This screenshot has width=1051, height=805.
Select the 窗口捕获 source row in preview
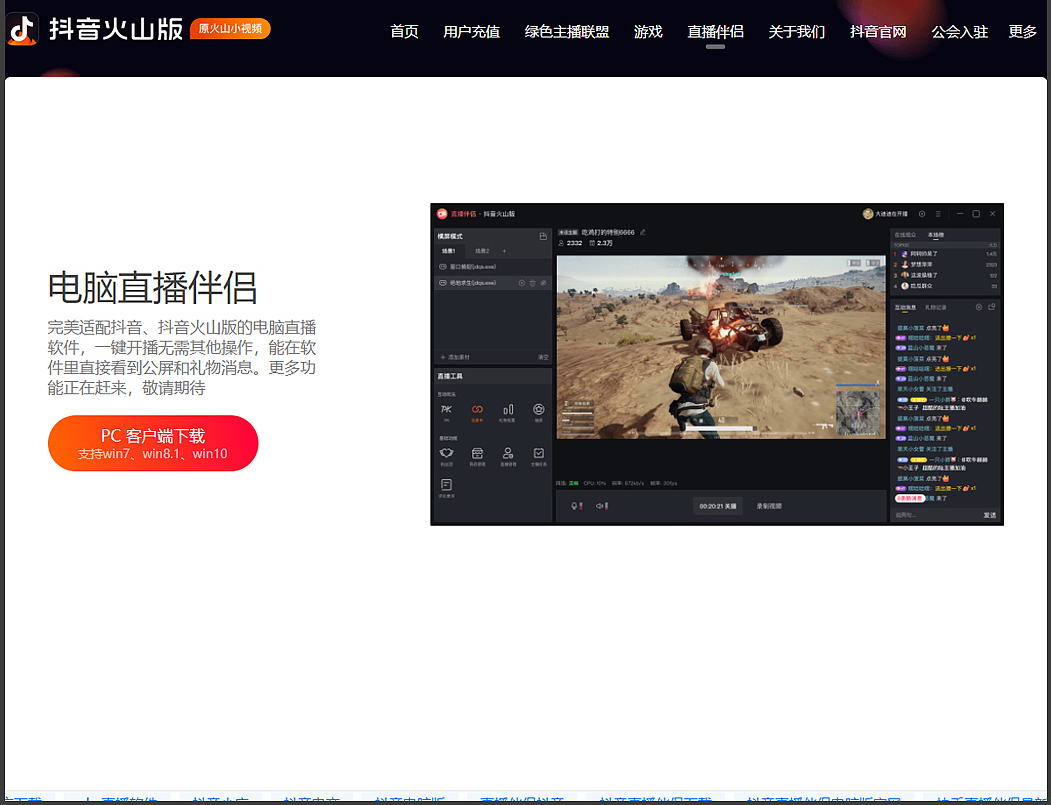[493, 267]
